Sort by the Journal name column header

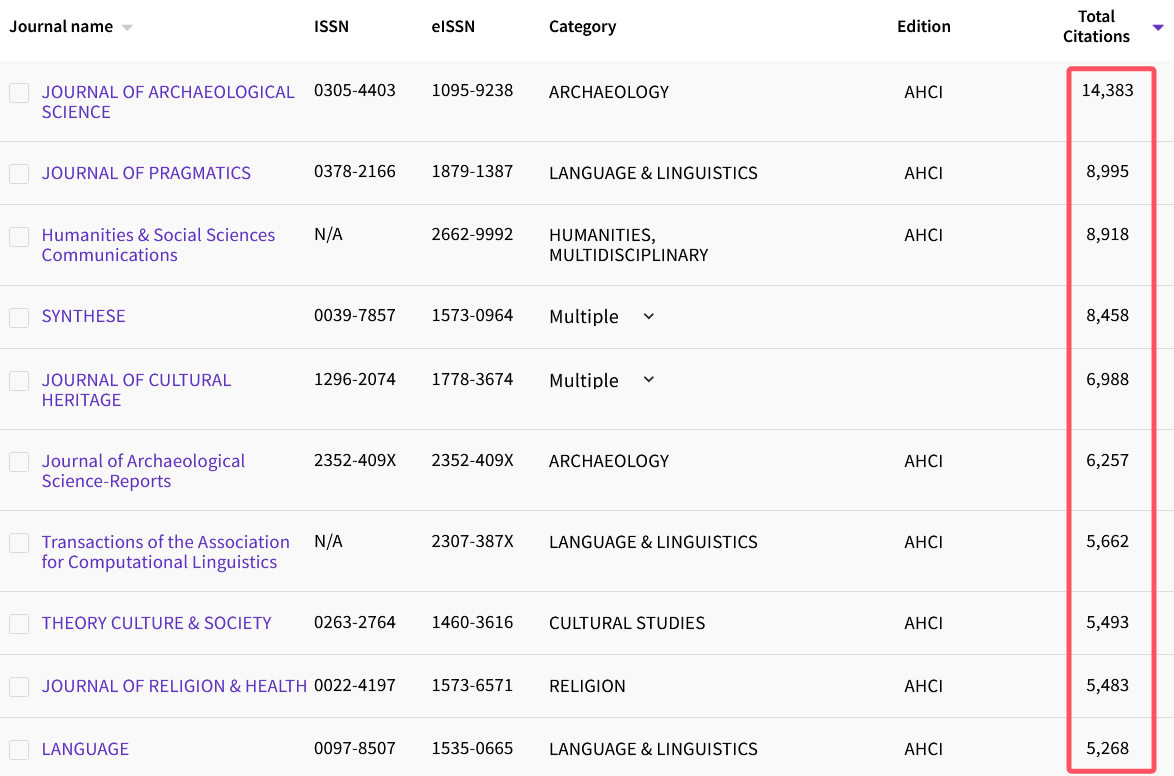[61, 27]
